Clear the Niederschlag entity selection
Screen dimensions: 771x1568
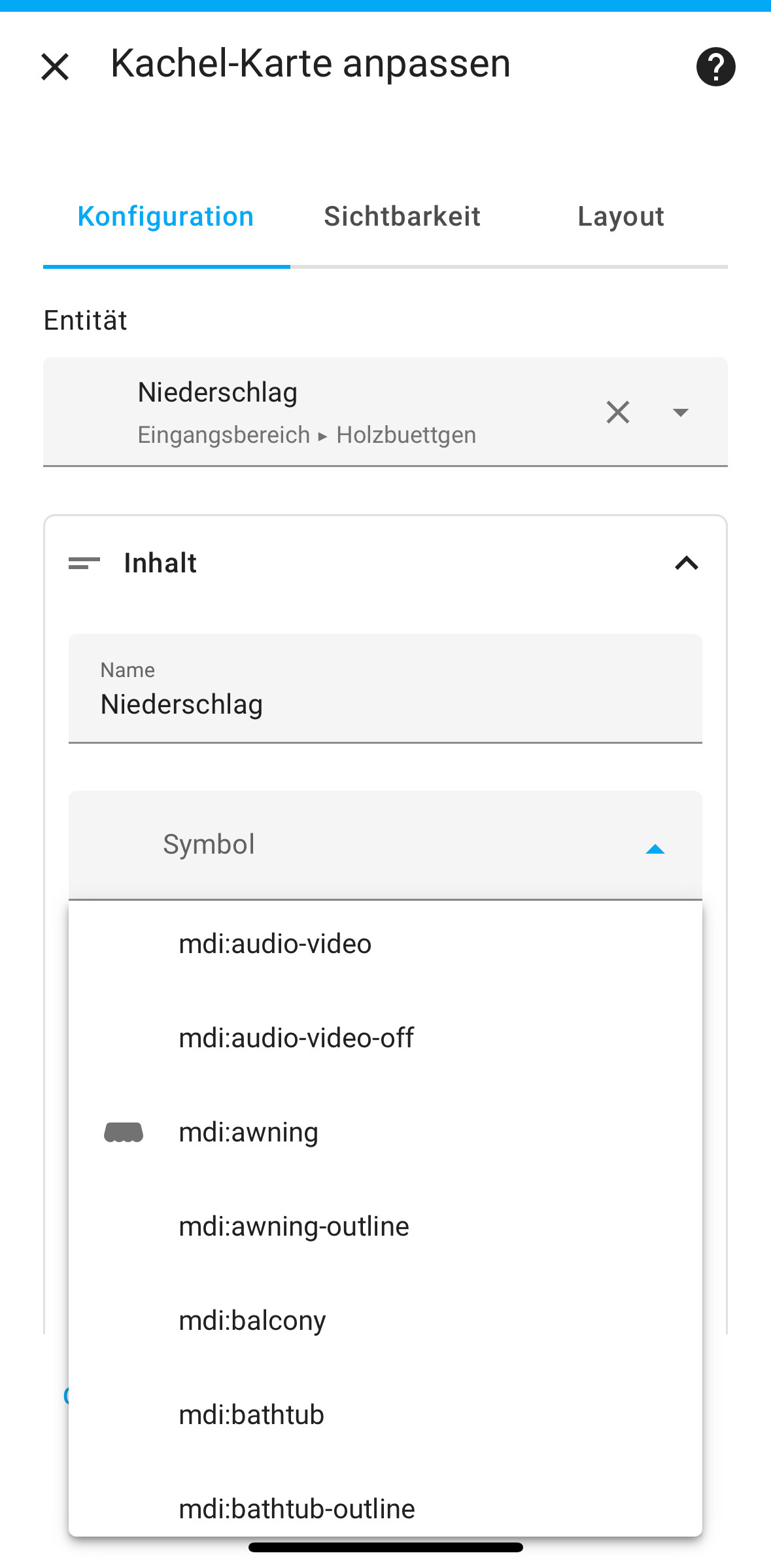click(617, 412)
